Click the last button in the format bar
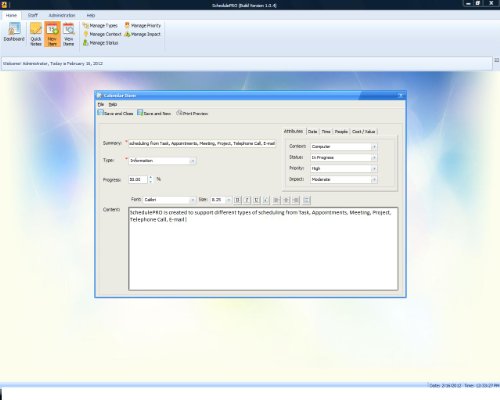500x400 pixels. [x=307, y=200]
